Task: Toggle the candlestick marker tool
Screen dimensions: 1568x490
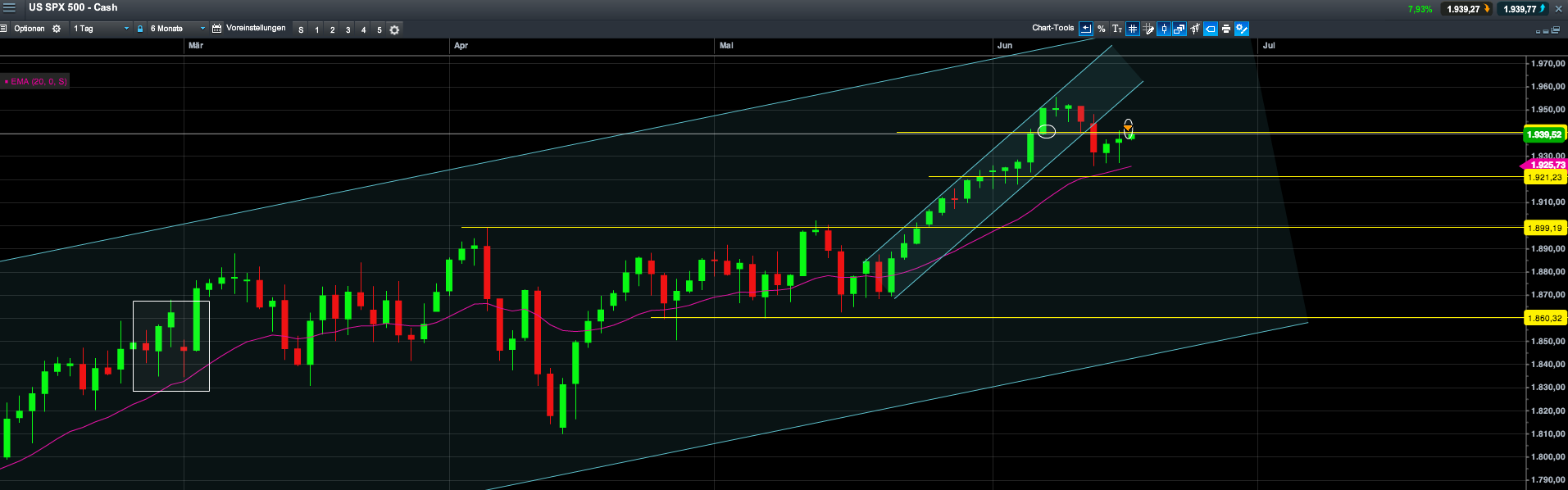Action: click(x=1164, y=29)
